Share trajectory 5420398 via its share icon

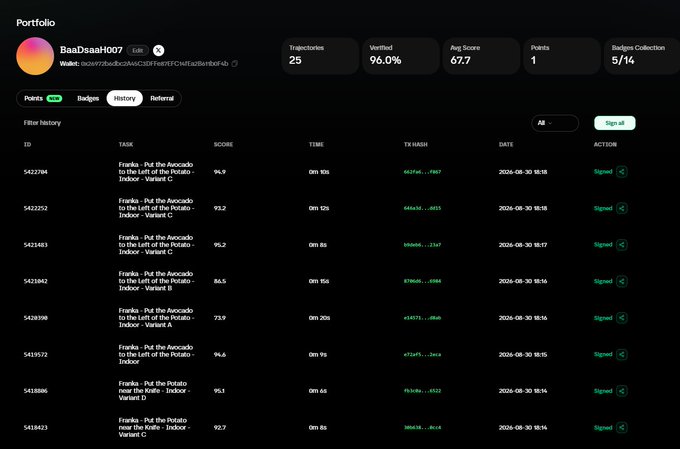(x=621, y=318)
